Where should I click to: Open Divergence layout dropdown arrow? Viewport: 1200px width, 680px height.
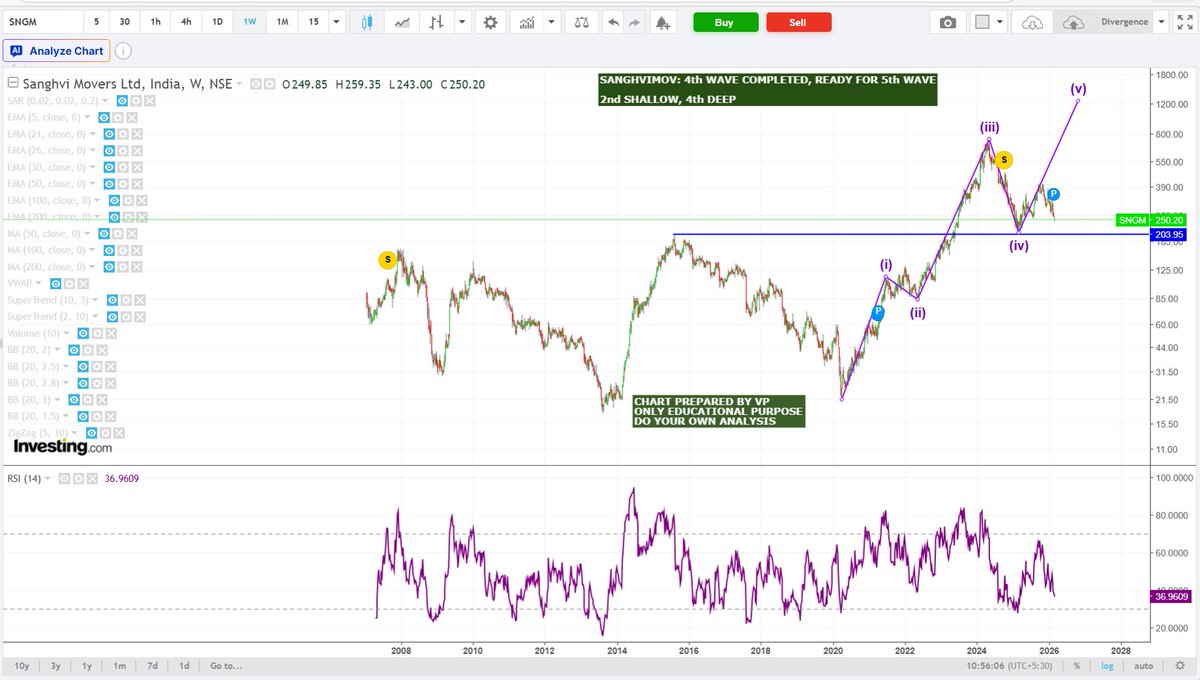pos(1160,22)
